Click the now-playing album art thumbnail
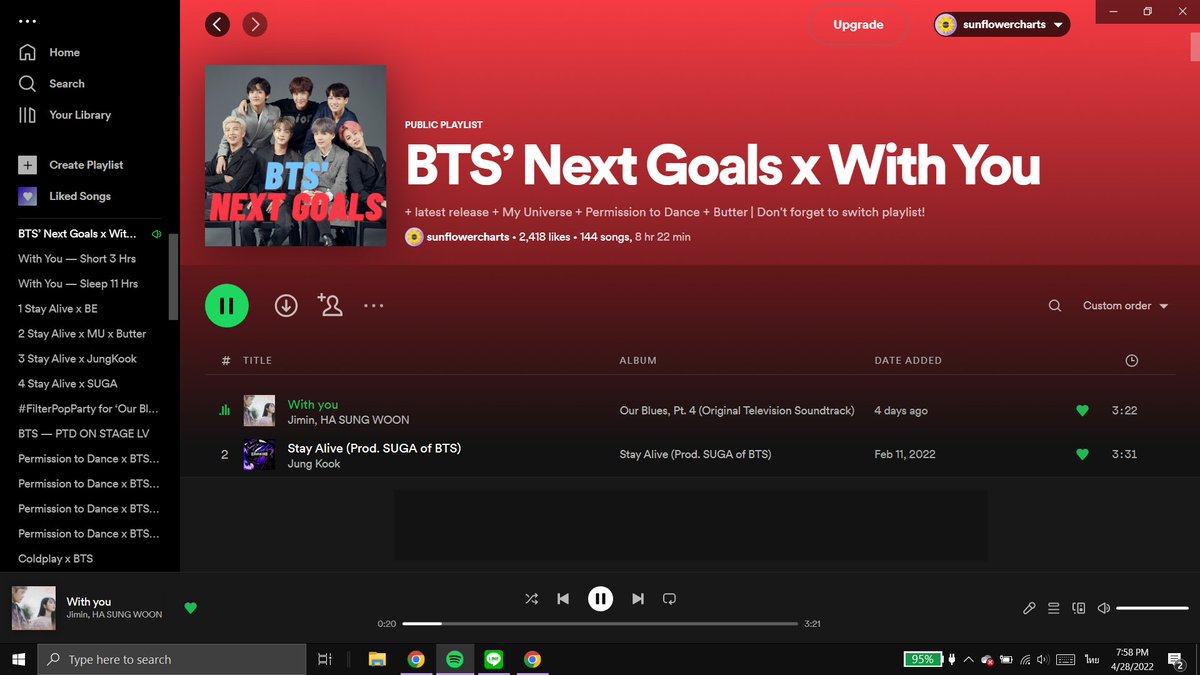 33,607
